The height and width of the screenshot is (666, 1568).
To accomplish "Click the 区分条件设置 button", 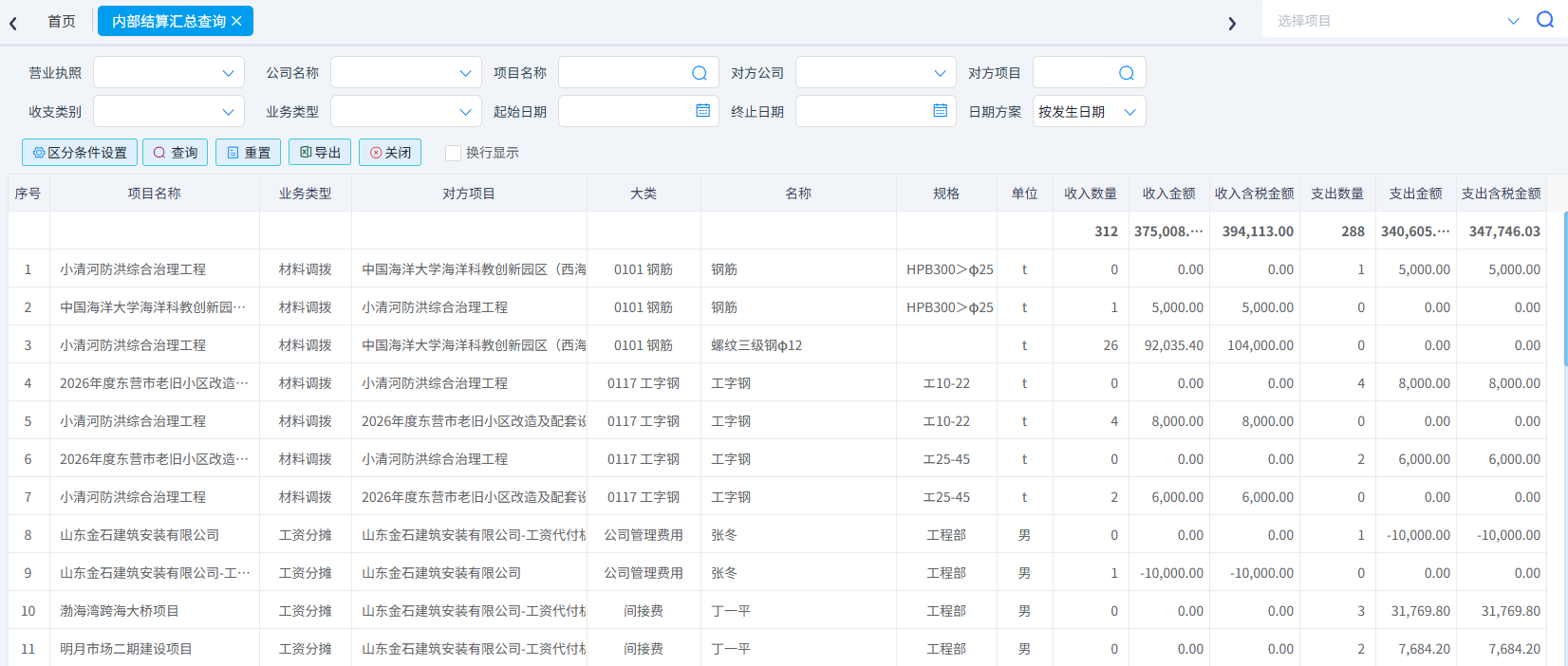I will [80, 153].
